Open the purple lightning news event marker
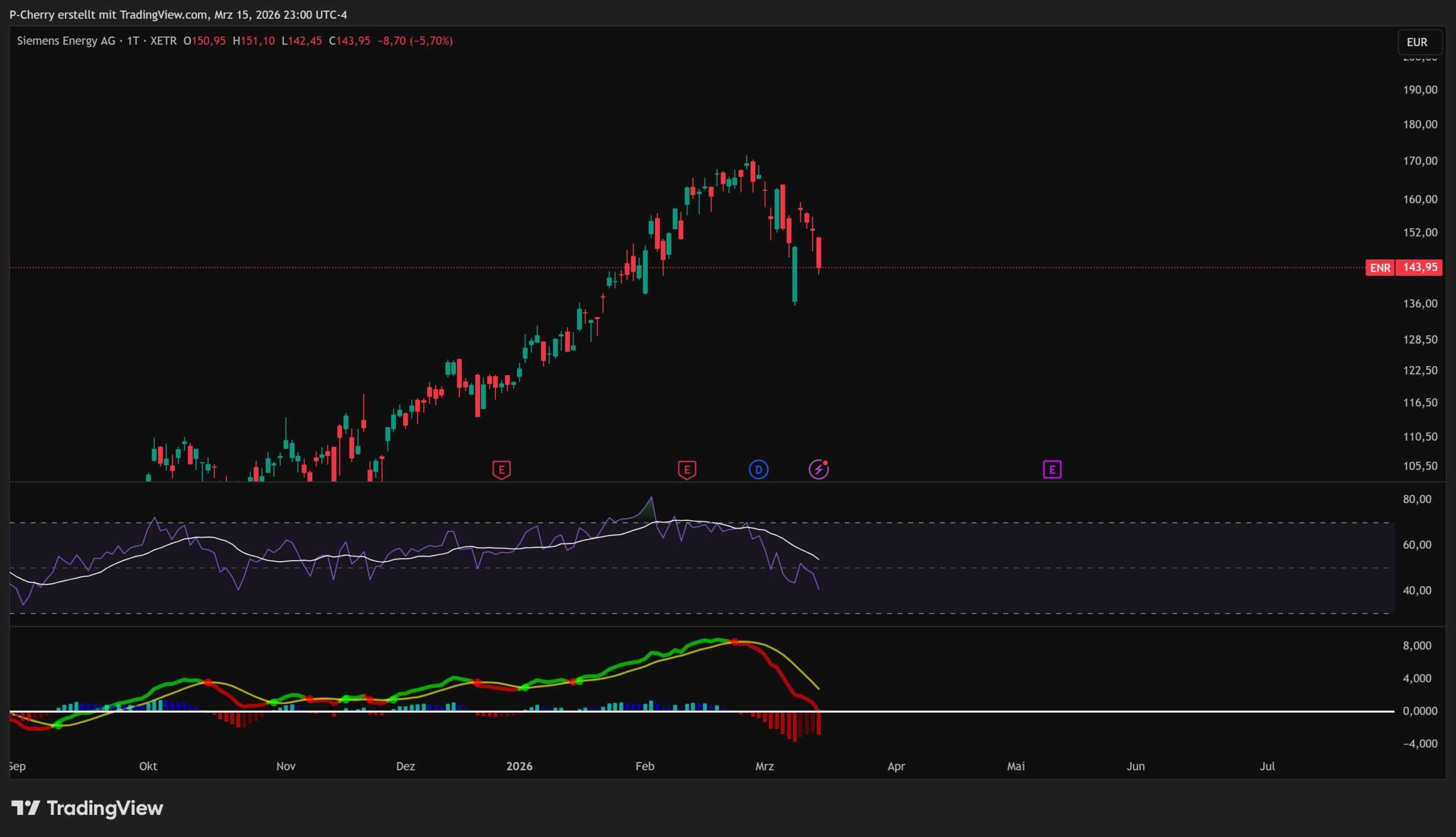Viewport: 1456px width, 837px height. pos(818,470)
